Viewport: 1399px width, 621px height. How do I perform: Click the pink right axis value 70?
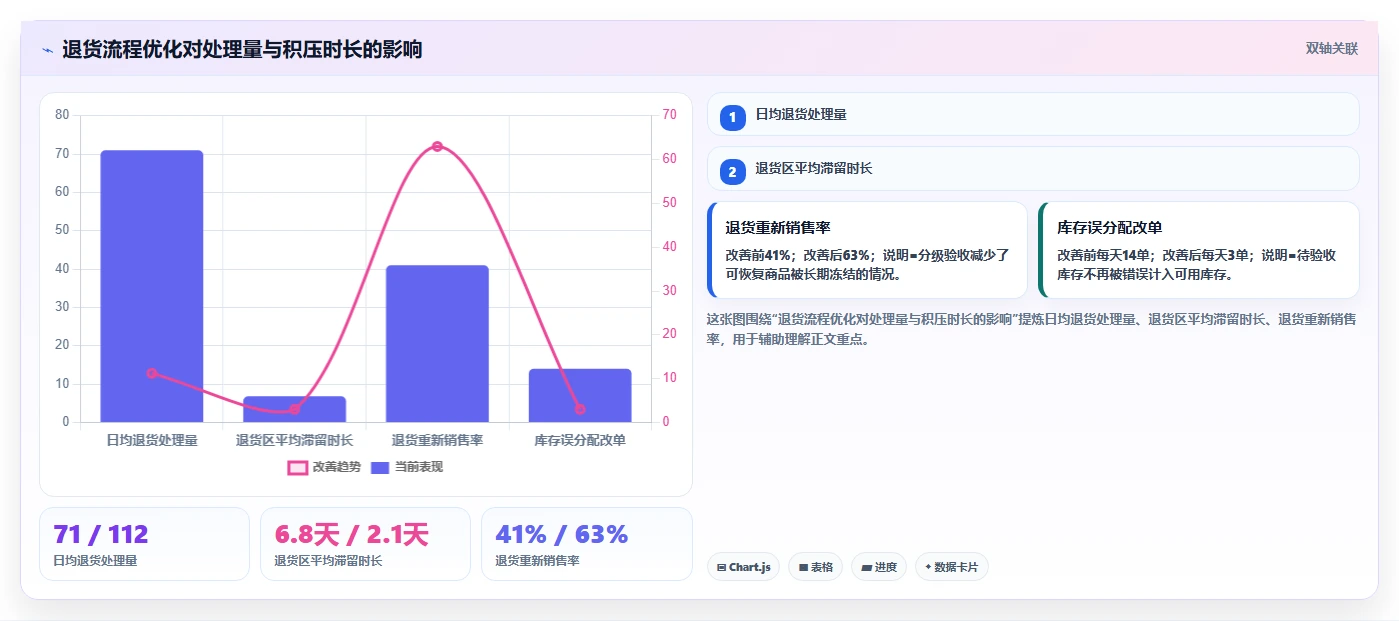pyautogui.click(x=669, y=115)
